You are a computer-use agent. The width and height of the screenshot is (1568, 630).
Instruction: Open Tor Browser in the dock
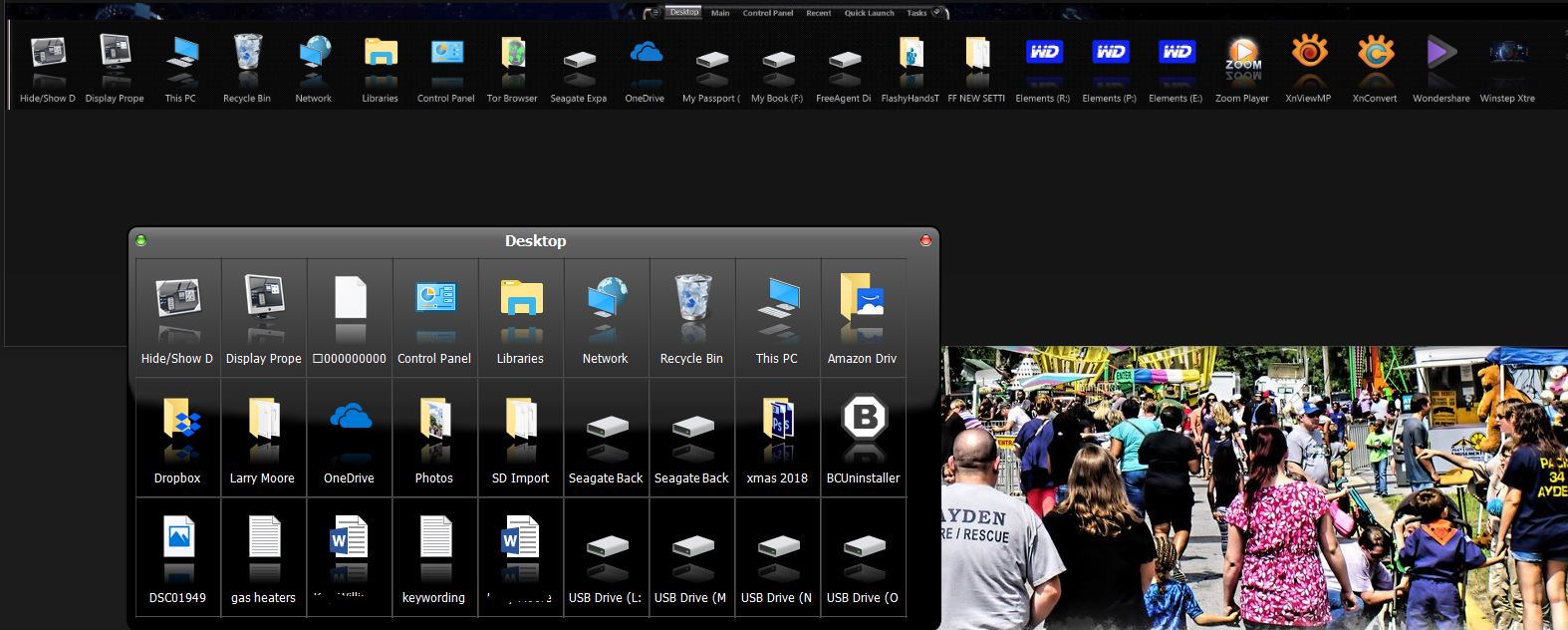tap(512, 56)
